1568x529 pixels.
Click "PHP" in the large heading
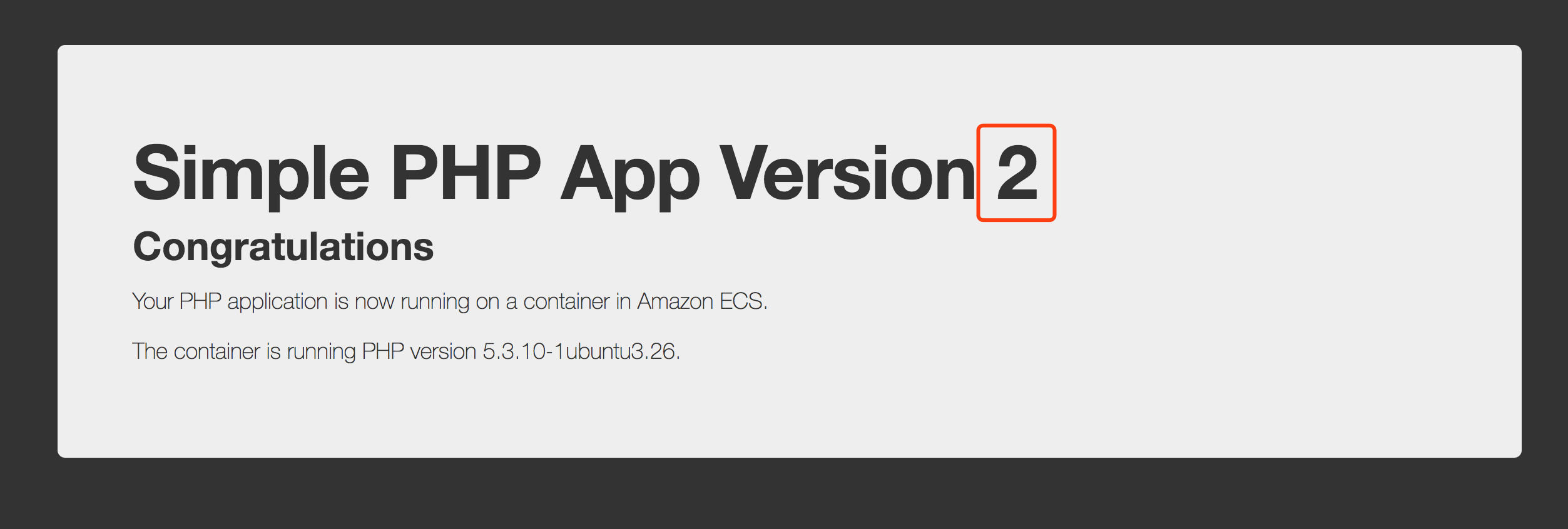point(466,173)
